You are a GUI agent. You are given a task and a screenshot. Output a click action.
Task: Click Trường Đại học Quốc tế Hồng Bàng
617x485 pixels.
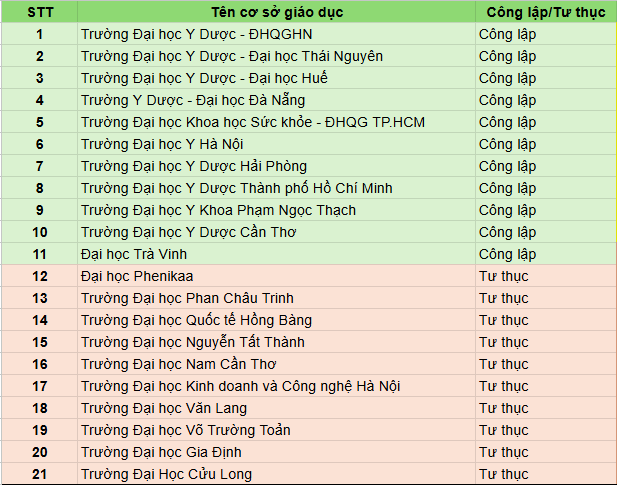click(x=196, y=320)
